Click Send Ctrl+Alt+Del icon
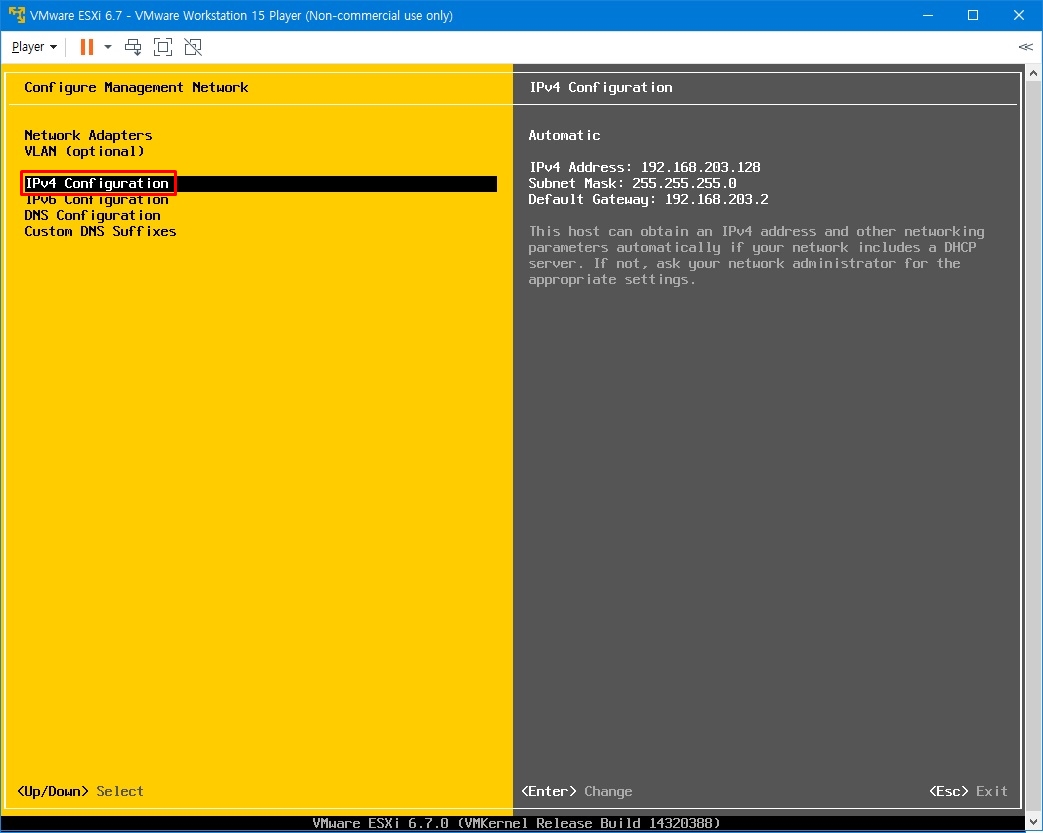The height and width of the screenshot is (833, 1043). [x=133, y=47]
